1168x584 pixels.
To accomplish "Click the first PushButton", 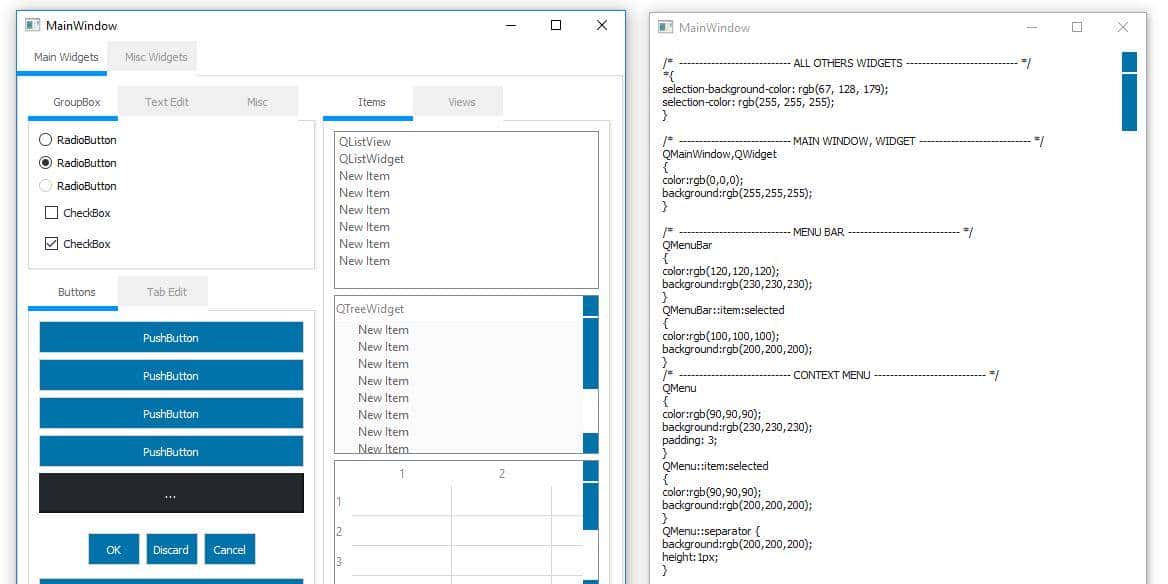I will pos(171,338).
